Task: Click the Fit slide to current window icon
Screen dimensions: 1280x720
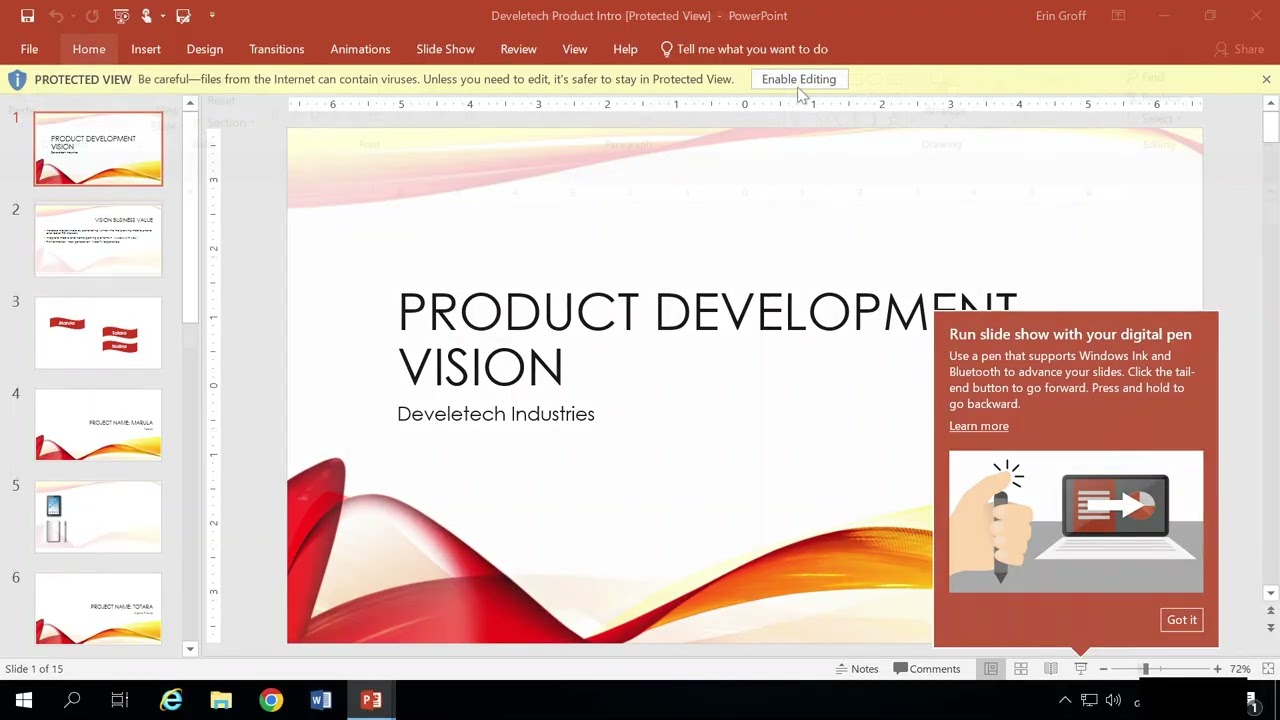Action: click(1267, 669)
